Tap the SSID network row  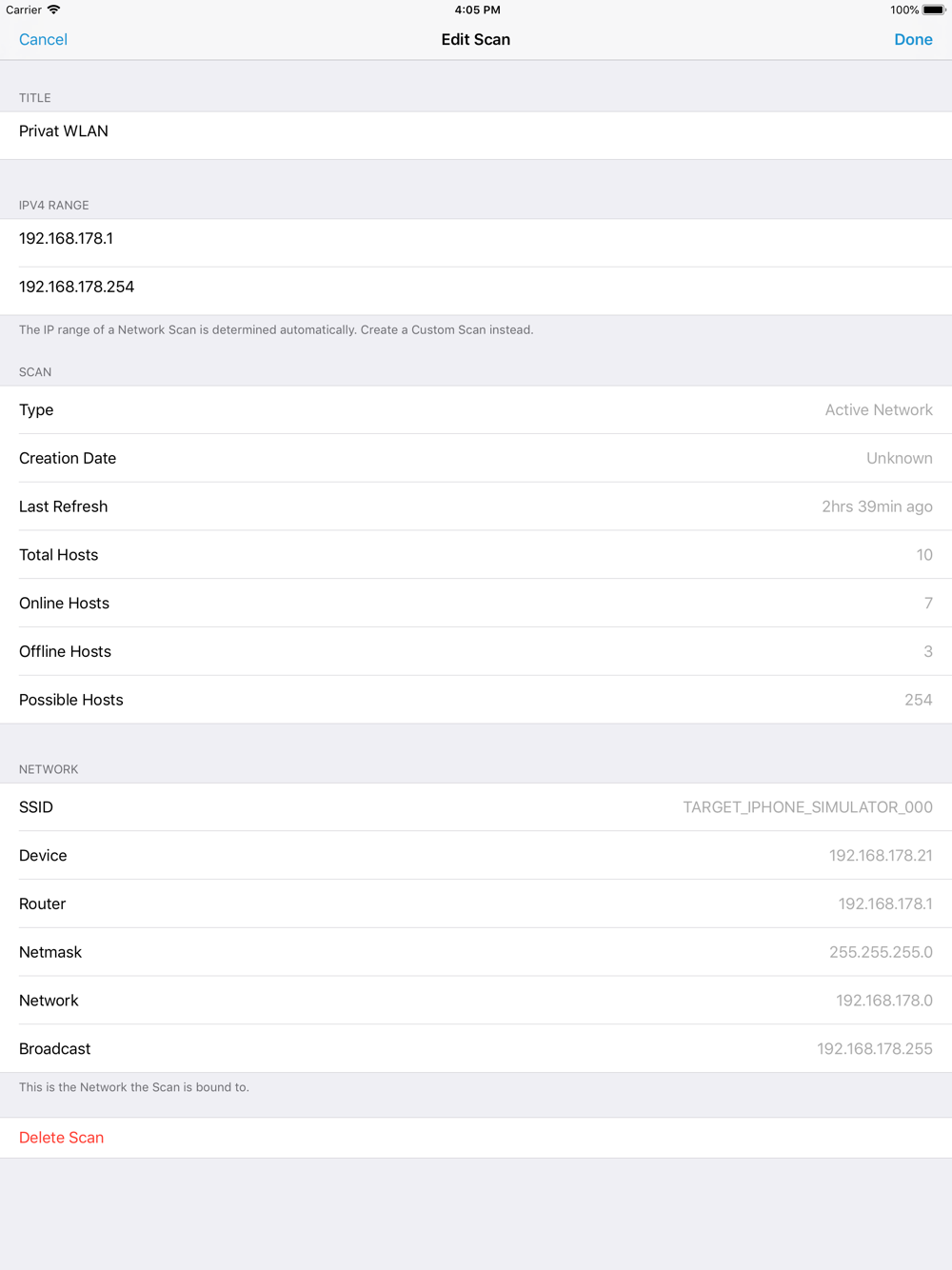click(476, 807)
